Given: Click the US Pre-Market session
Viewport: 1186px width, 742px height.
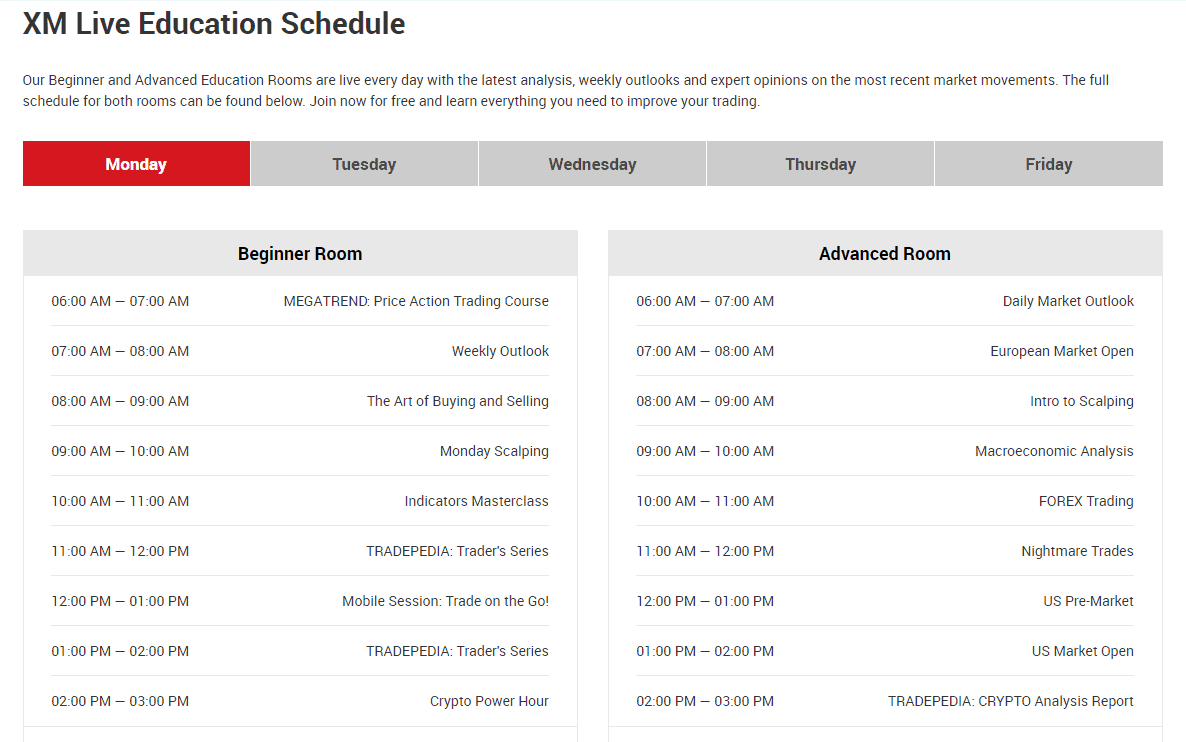Looking at the screenshot, I should tap(1088, 601).
